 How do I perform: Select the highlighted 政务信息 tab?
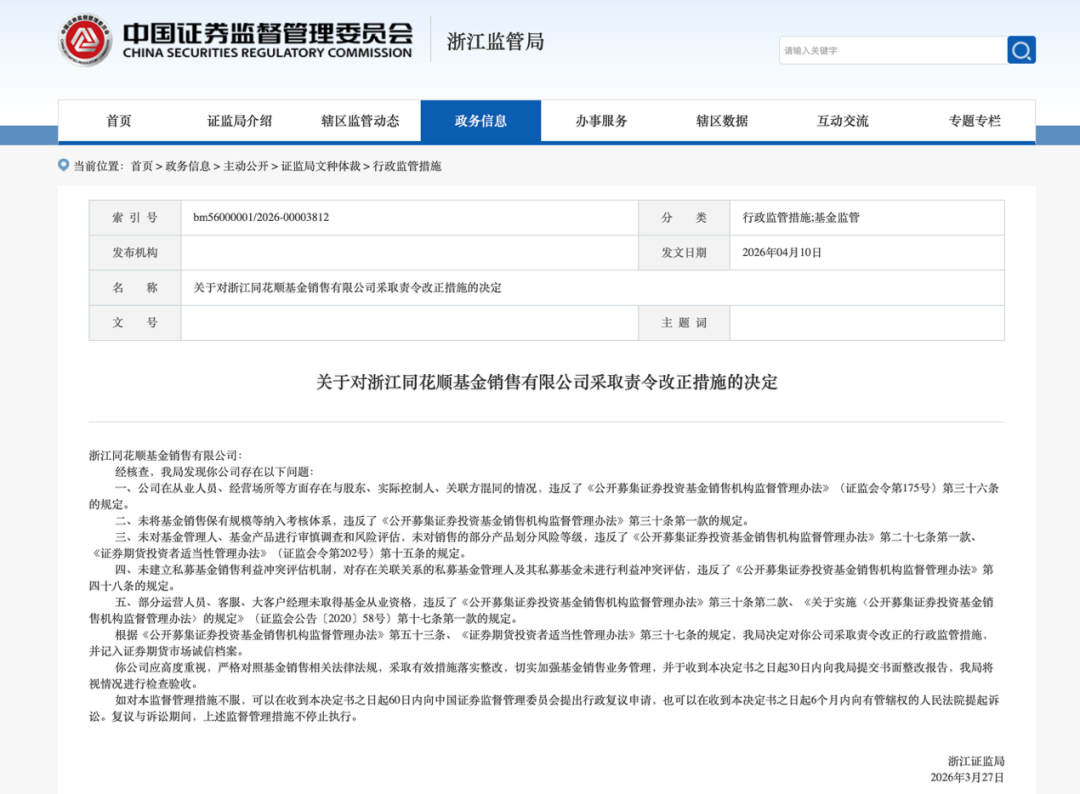pyautogui.click(x=481, y=120)
